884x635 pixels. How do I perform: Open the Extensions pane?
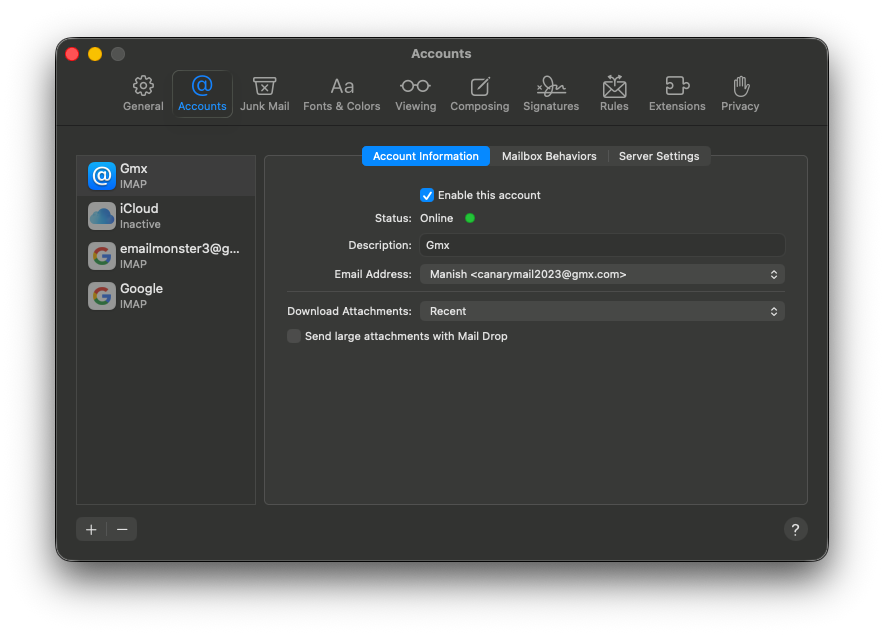(677, 93)
